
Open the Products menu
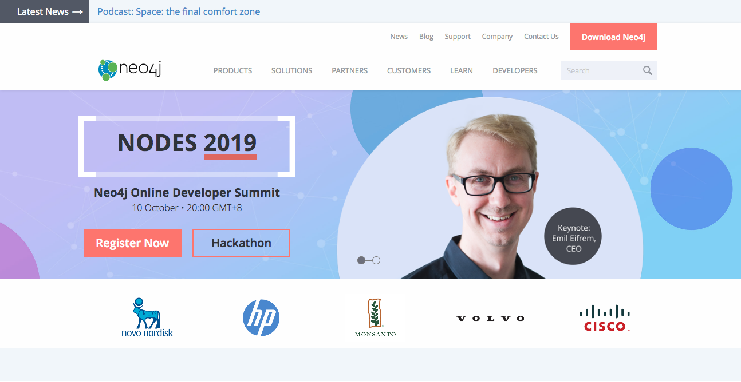click(x=233, y=70)
